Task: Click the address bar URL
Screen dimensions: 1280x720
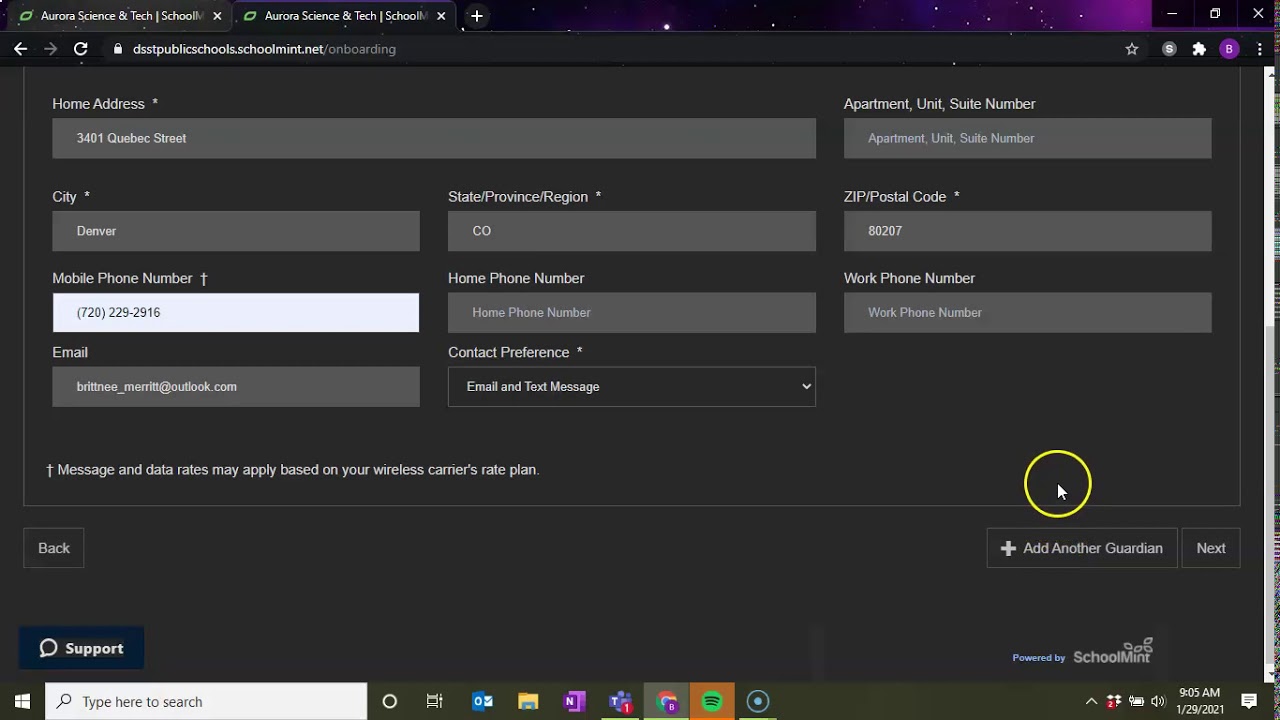Action: (x=264, y=49)
